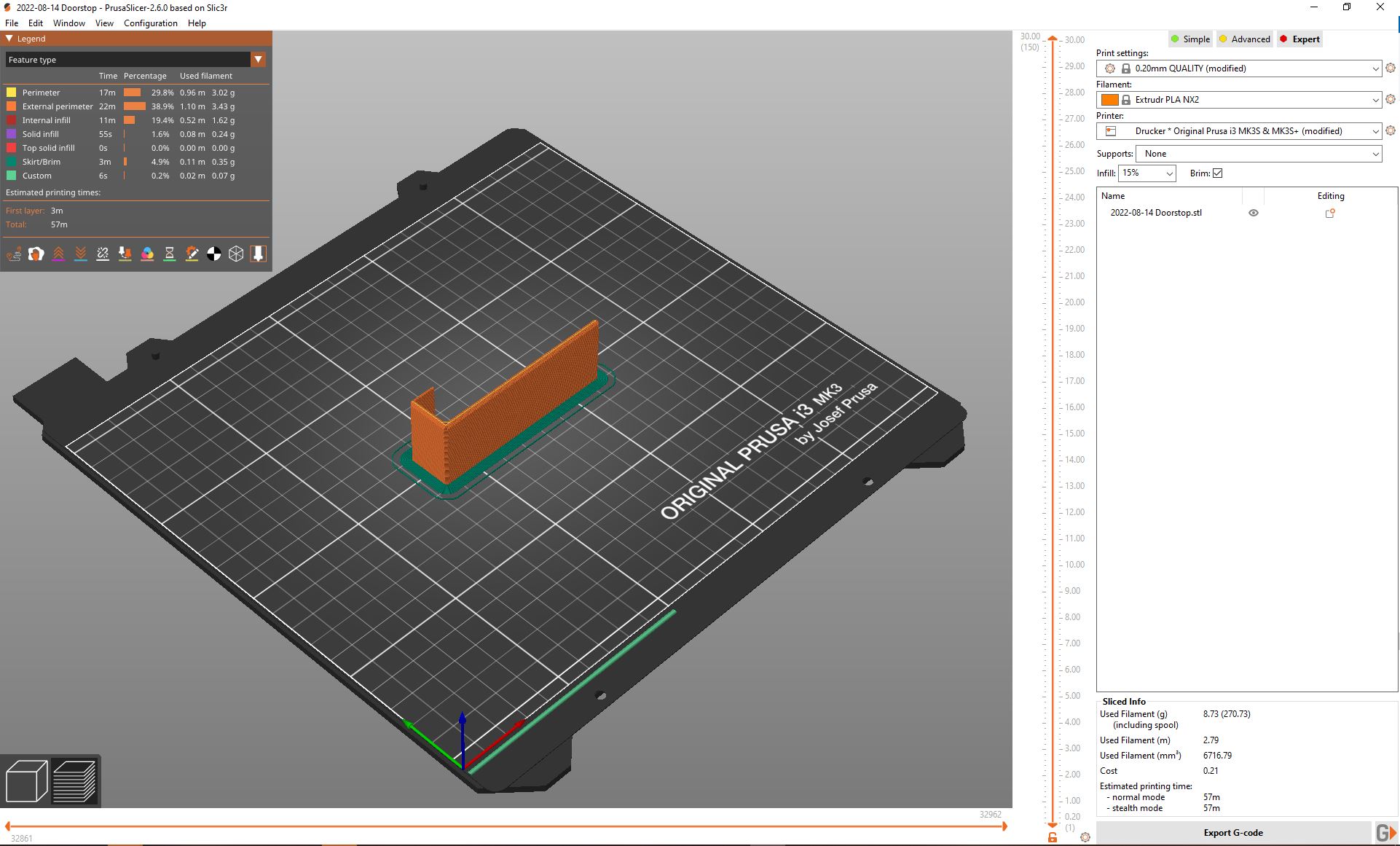This screenshot has width=1400, height=846.
Task: Collapse the Feature type legend dropdown
Action: click(259, 59)
